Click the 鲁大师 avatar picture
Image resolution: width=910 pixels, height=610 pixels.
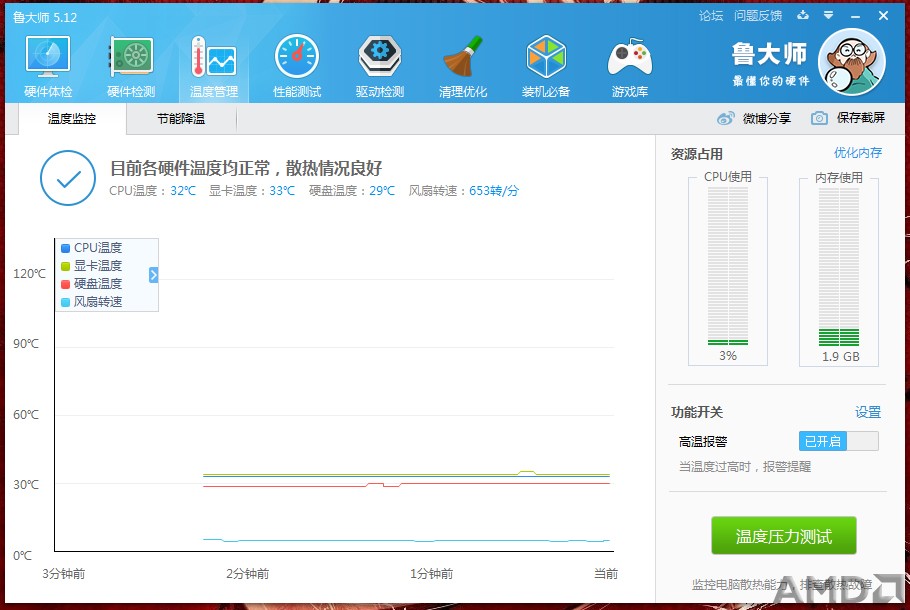click(851, 62)
